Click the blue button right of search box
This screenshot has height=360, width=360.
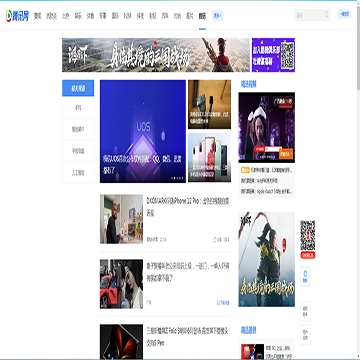click(344, 14)
